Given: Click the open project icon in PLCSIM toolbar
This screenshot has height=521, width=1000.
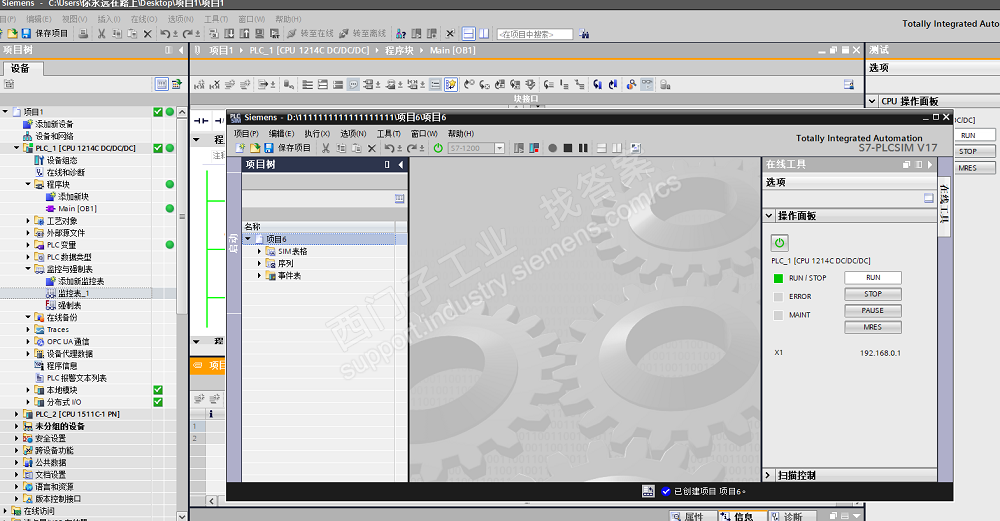Looking at the screenshot, I should [254, 148].
